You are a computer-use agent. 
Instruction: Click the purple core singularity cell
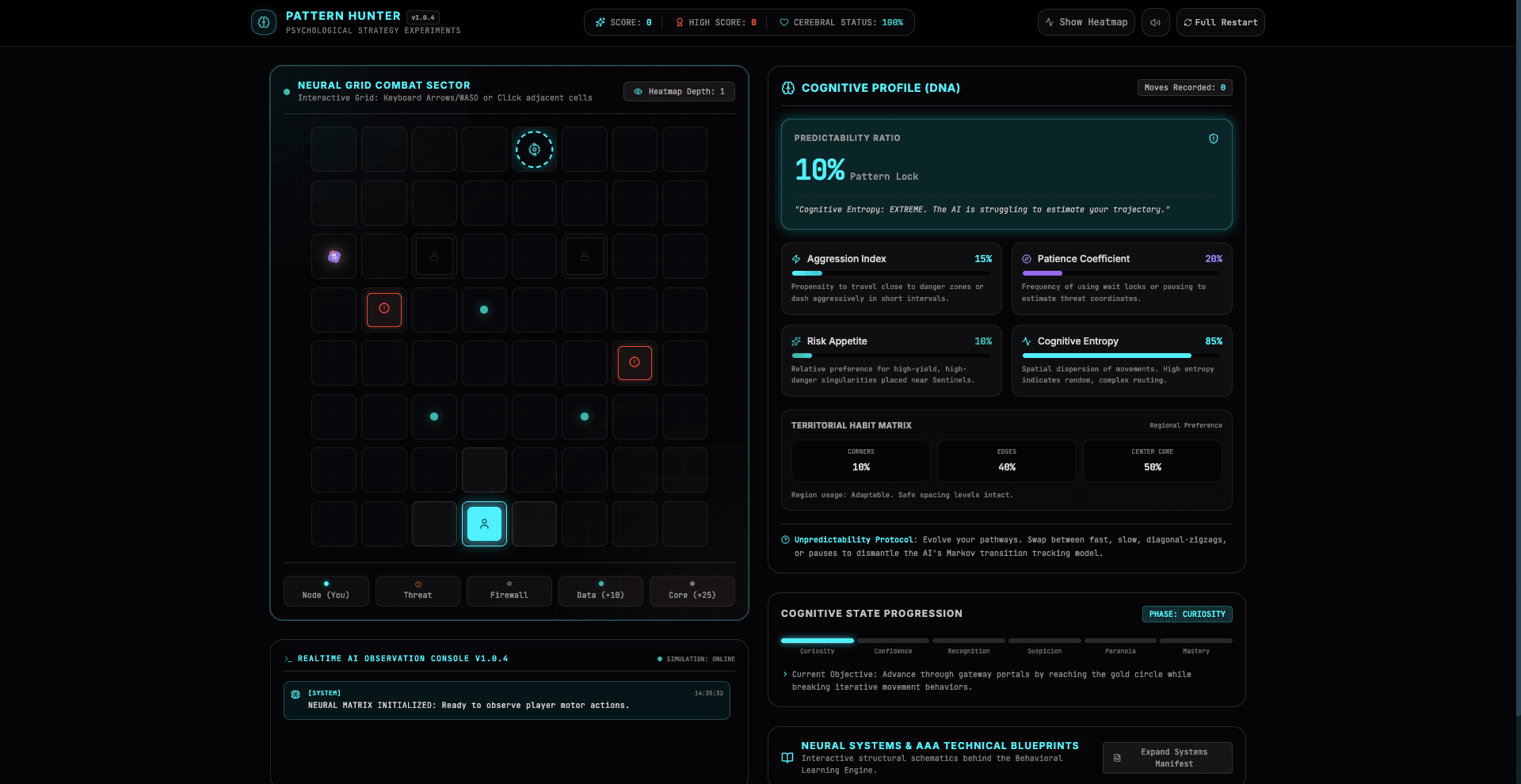click(334, 256)
